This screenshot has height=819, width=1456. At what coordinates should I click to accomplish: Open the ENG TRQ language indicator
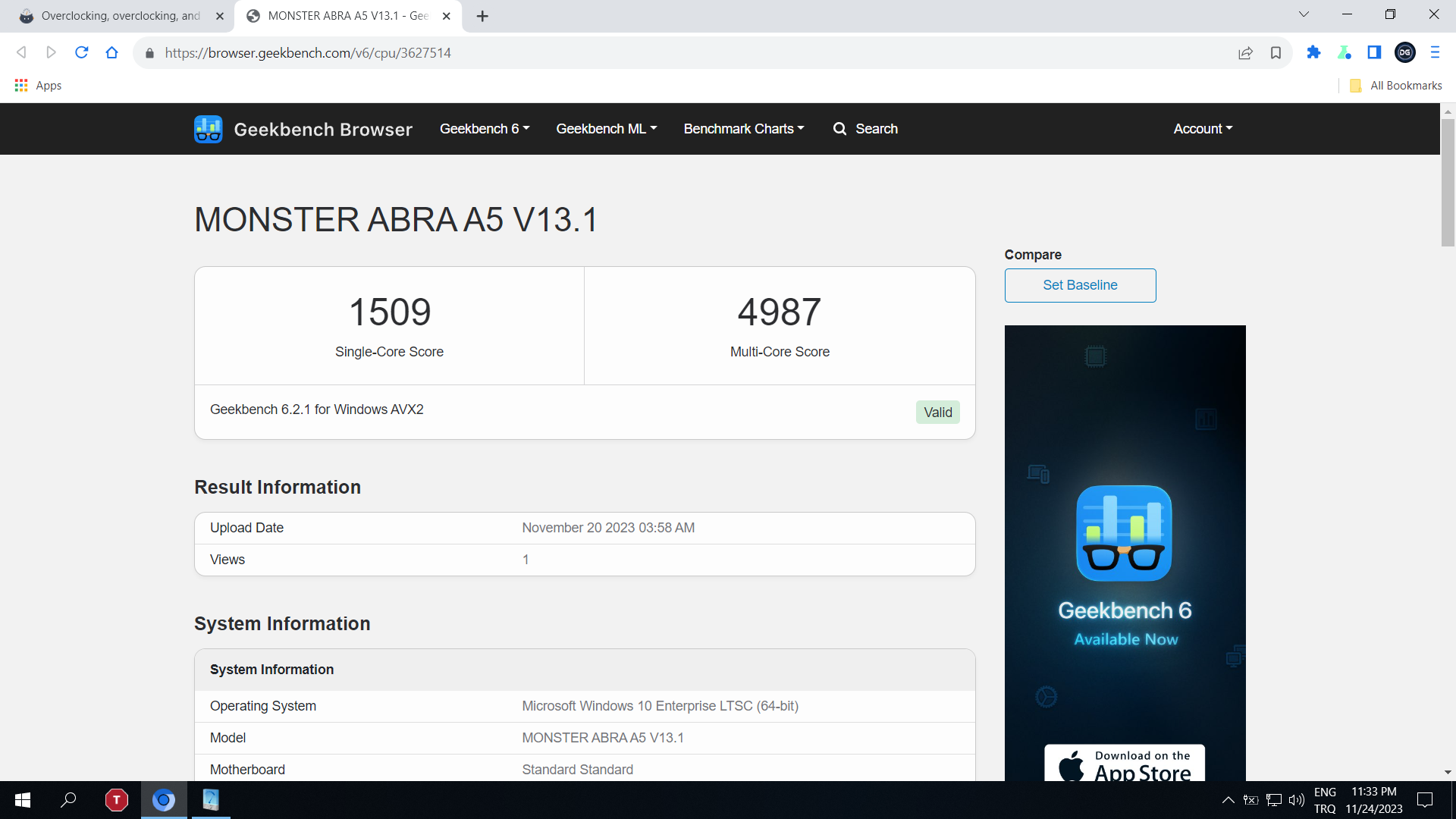point(1325,800)
